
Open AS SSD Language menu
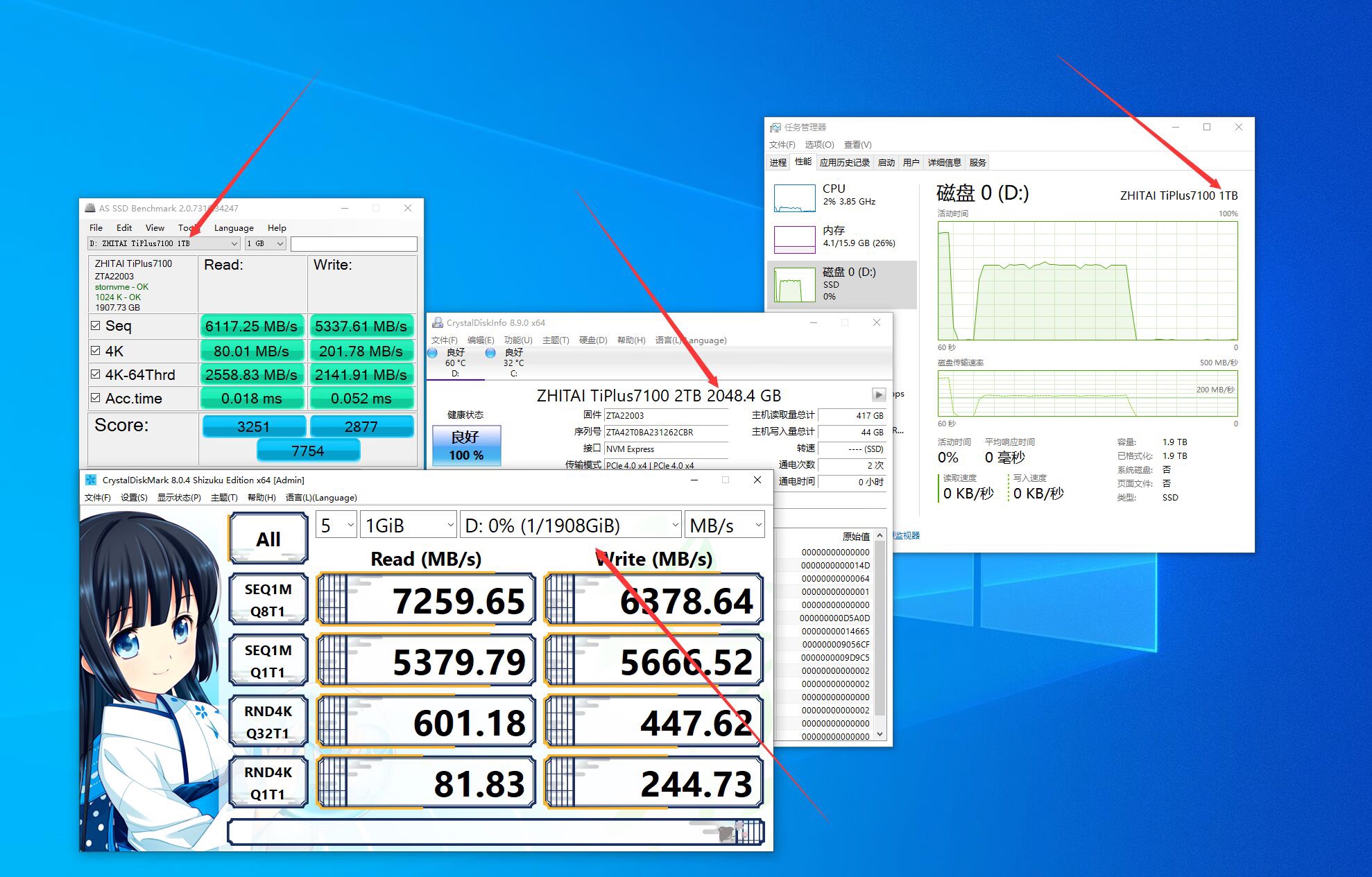pos(234,227)
